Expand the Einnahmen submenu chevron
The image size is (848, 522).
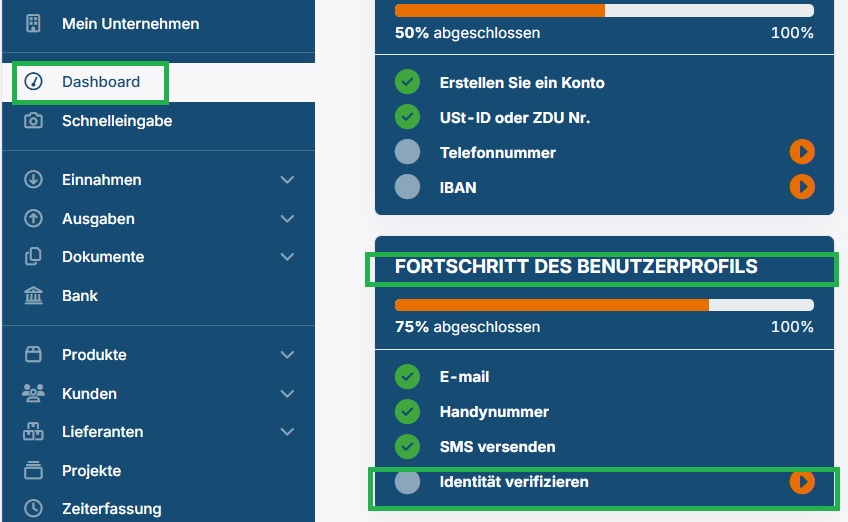(288, 180)
